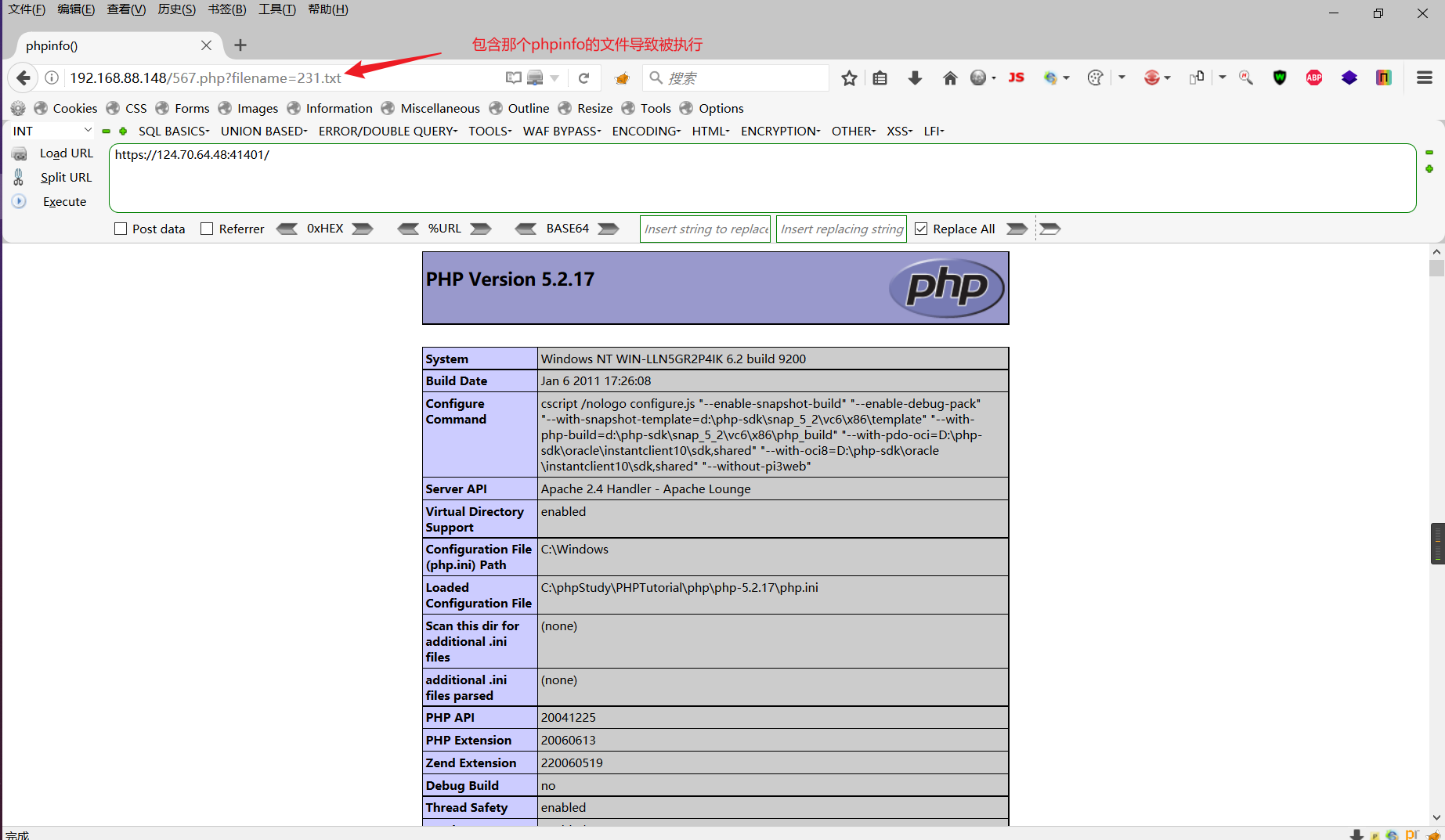
Task: Open the 帮助(H) menu
Action: 328,9
